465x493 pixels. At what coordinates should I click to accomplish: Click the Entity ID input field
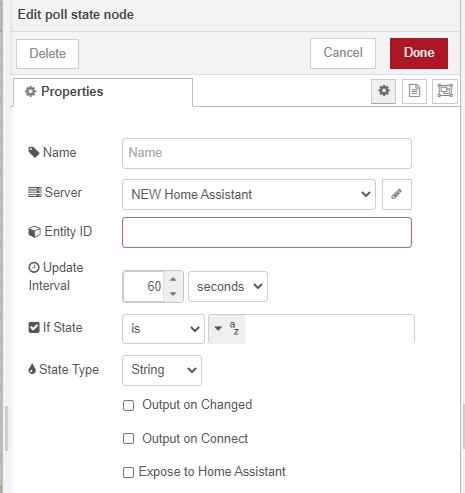(x=267, y=232)
